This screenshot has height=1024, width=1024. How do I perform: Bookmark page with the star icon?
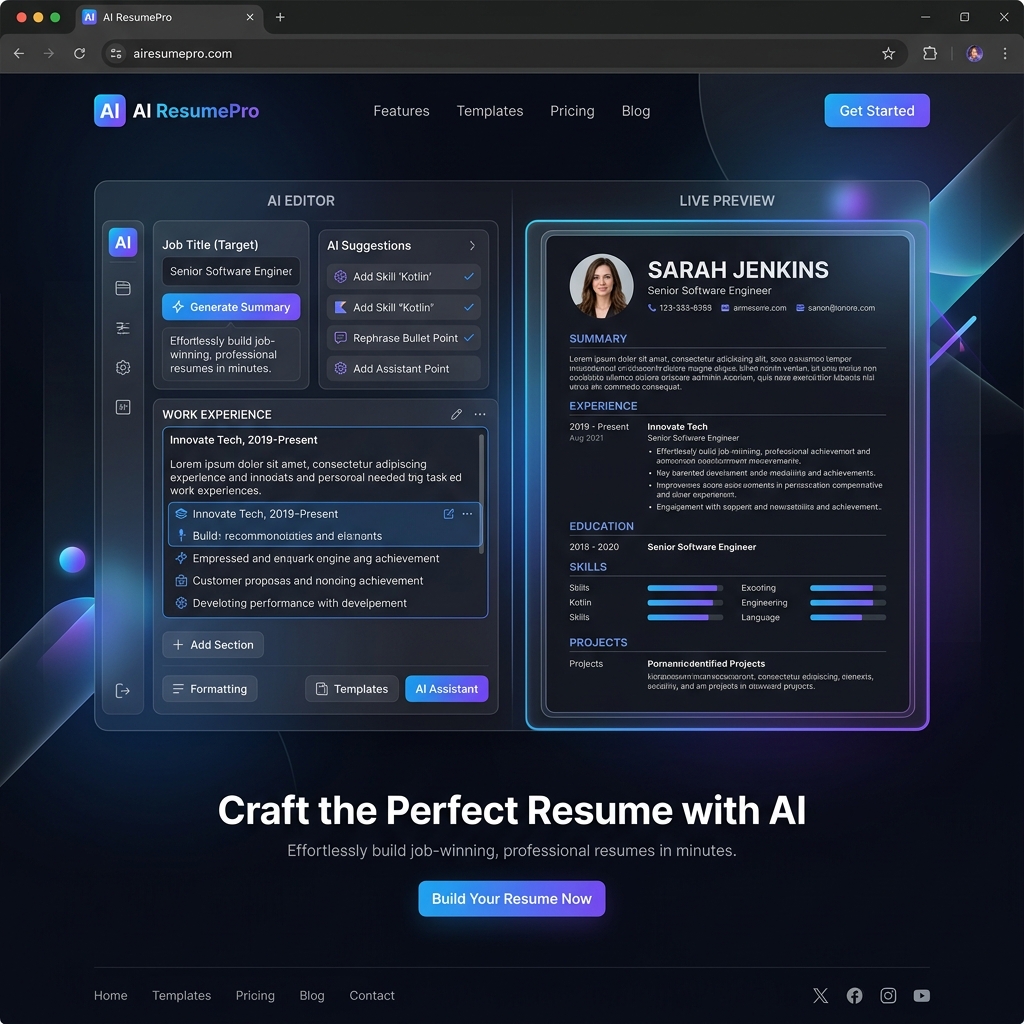click(x=888, y=54)
